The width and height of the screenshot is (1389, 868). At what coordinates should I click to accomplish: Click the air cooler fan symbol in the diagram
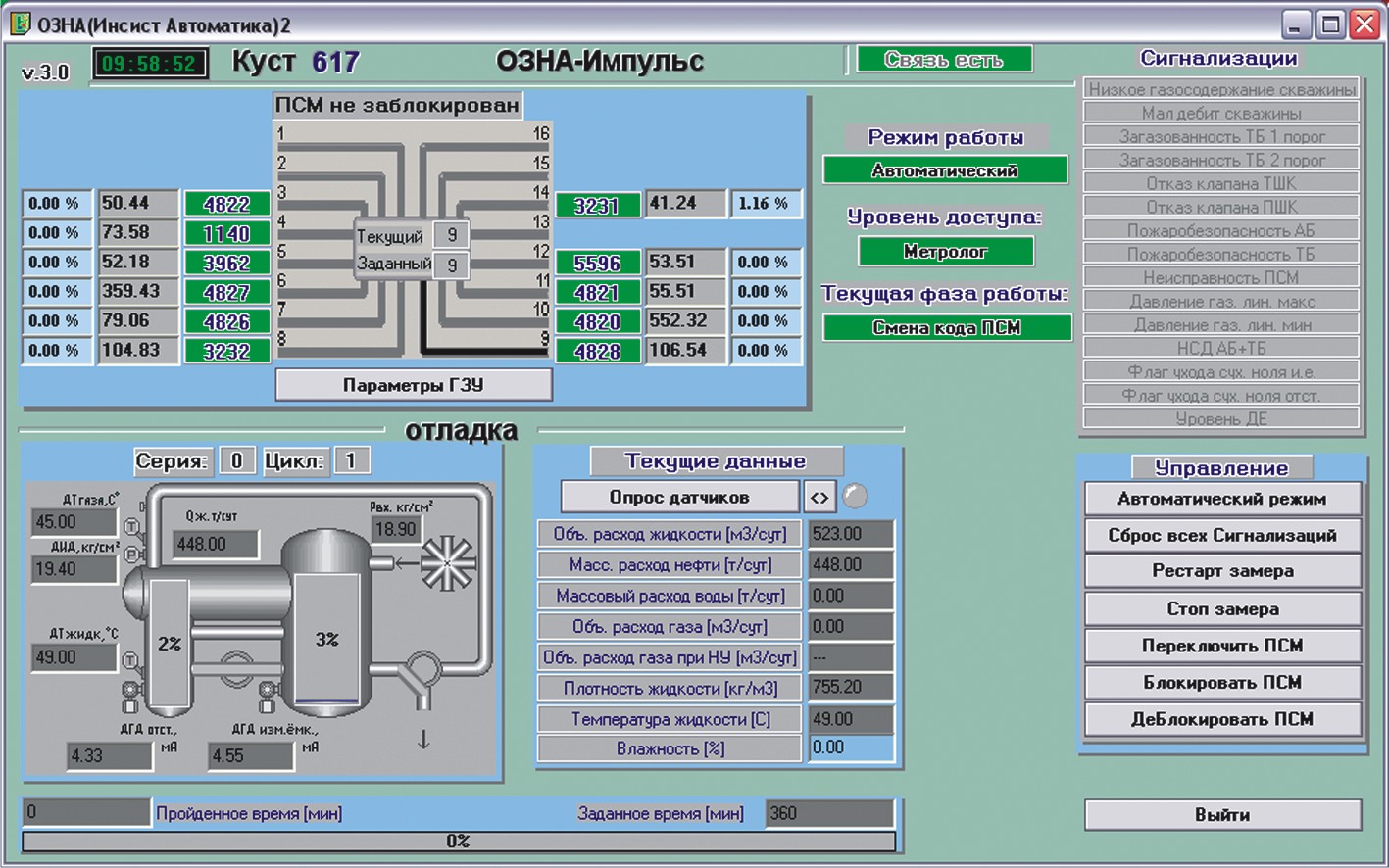click(448, 563)
